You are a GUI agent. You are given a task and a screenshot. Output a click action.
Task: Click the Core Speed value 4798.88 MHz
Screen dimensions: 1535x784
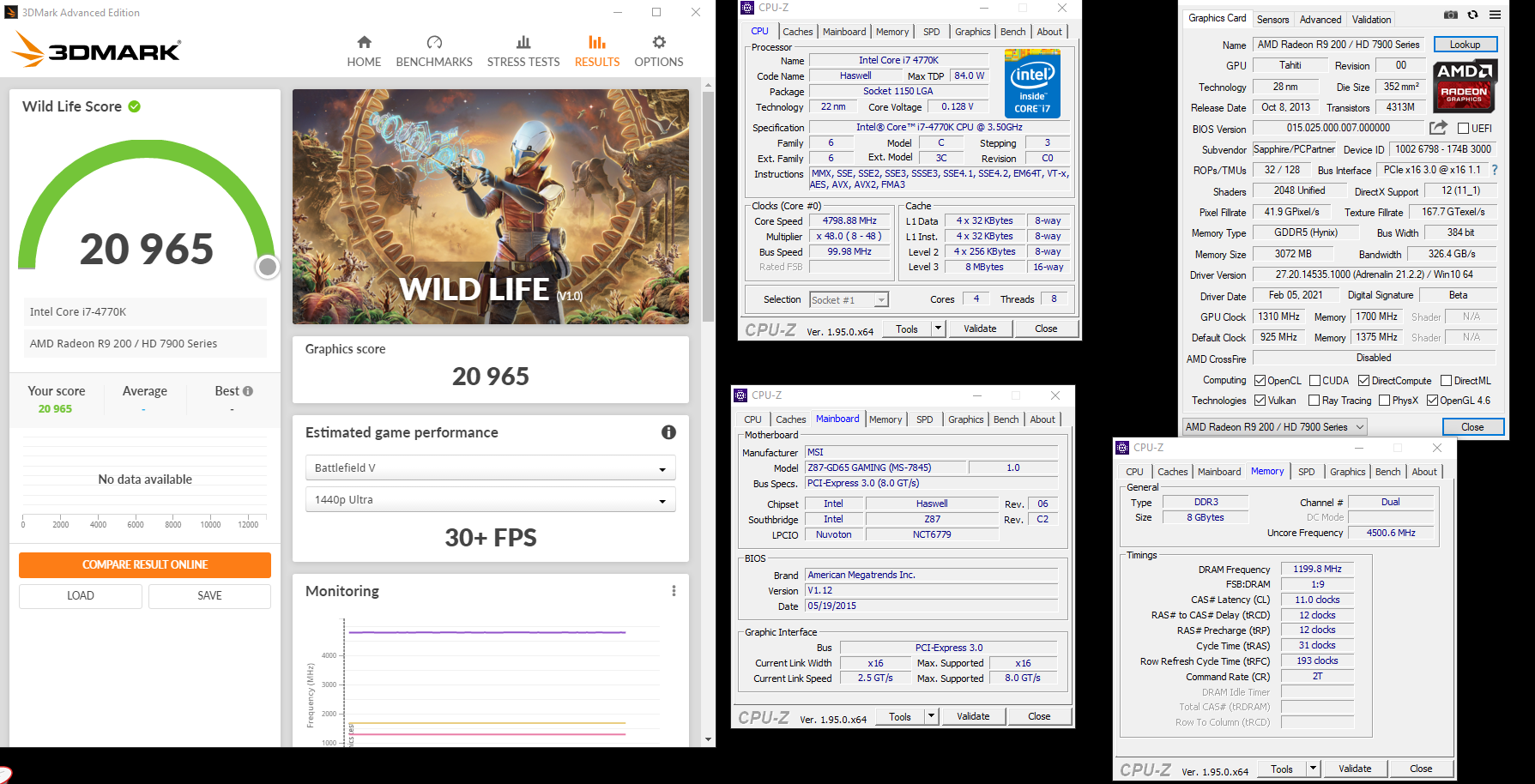click(x=849, y=221)
